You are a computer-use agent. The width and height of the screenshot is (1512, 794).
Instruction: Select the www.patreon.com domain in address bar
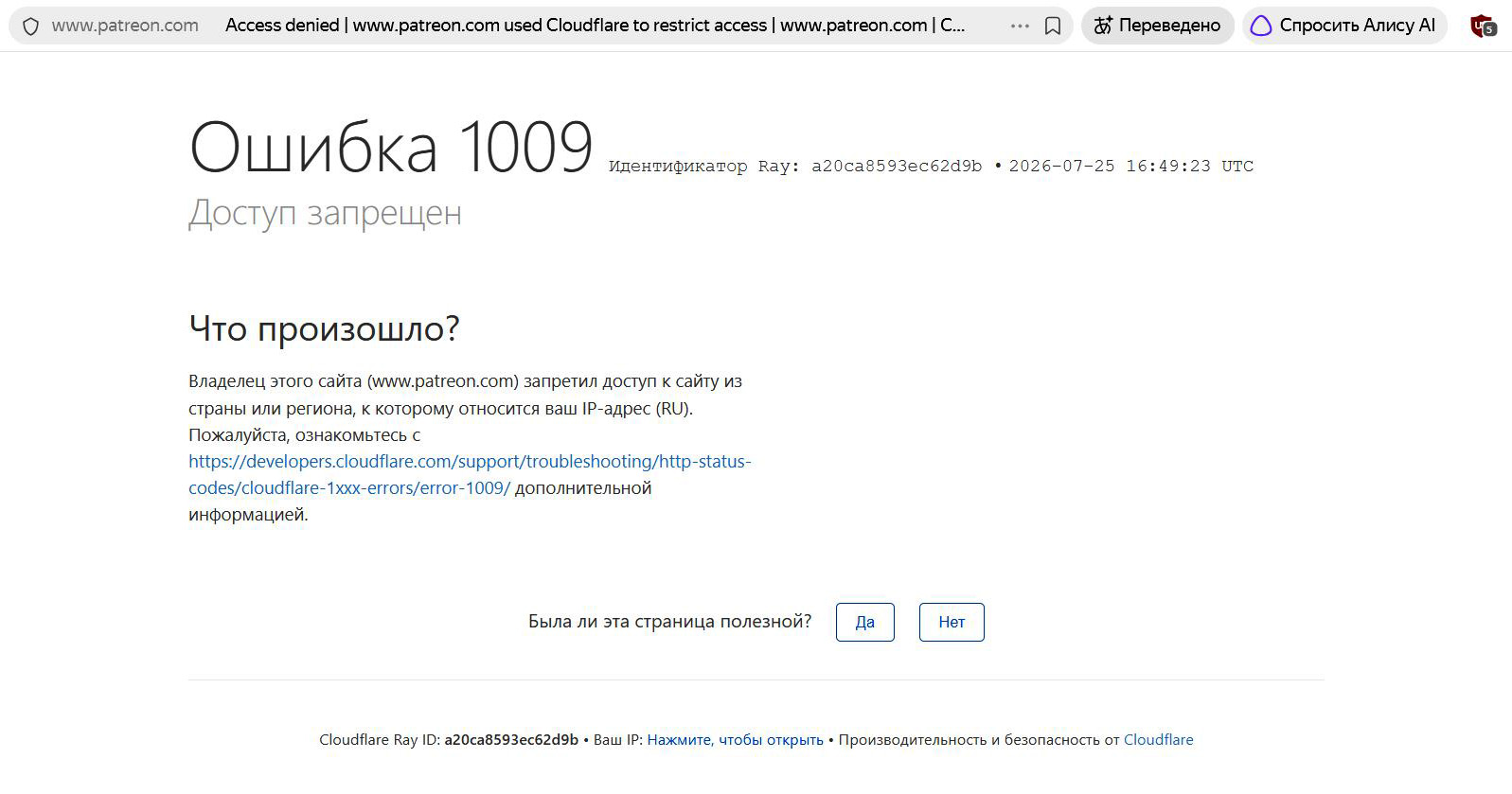[125, 26]
